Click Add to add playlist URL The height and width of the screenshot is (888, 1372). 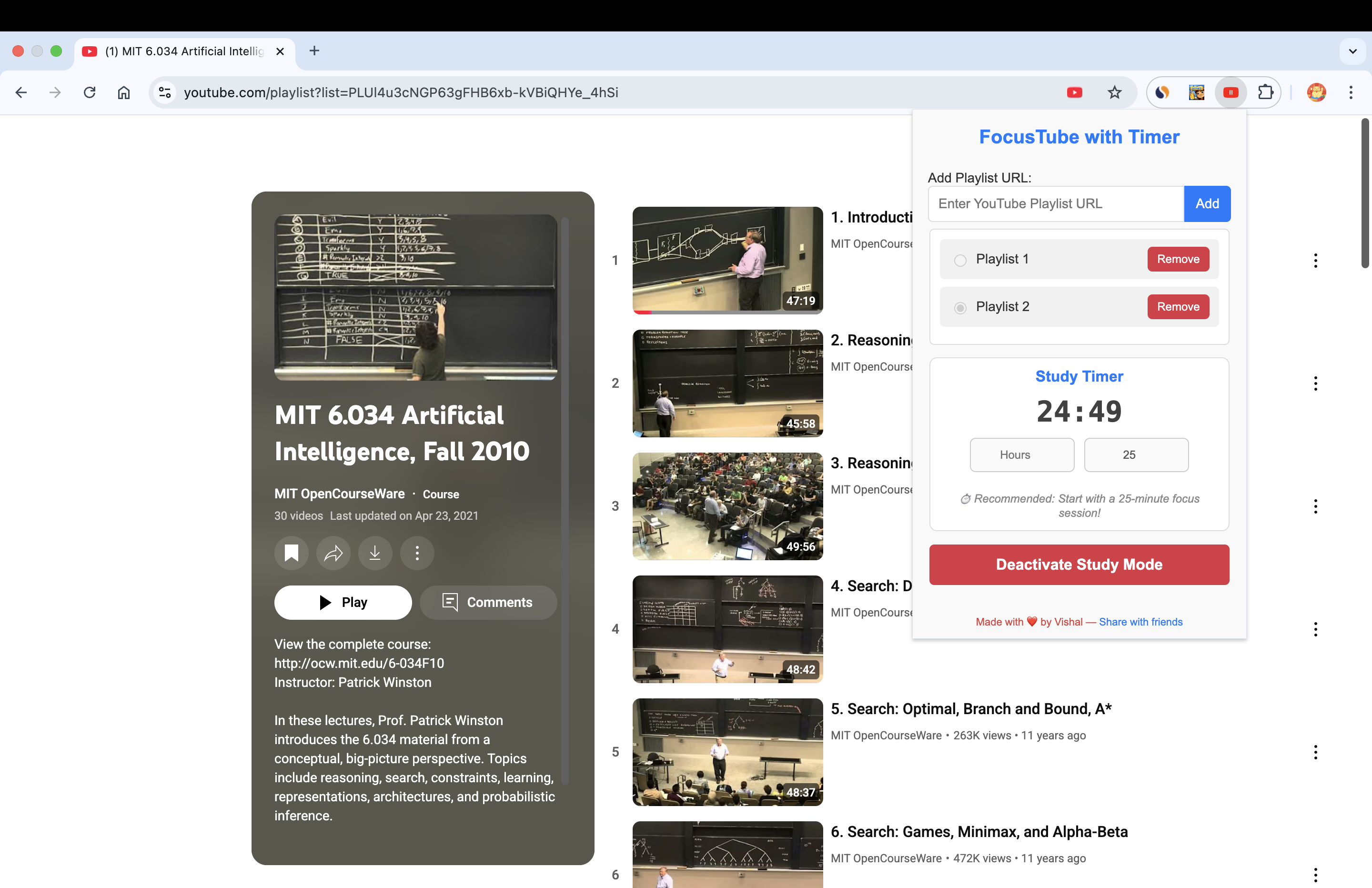[x=1207, y=203]
